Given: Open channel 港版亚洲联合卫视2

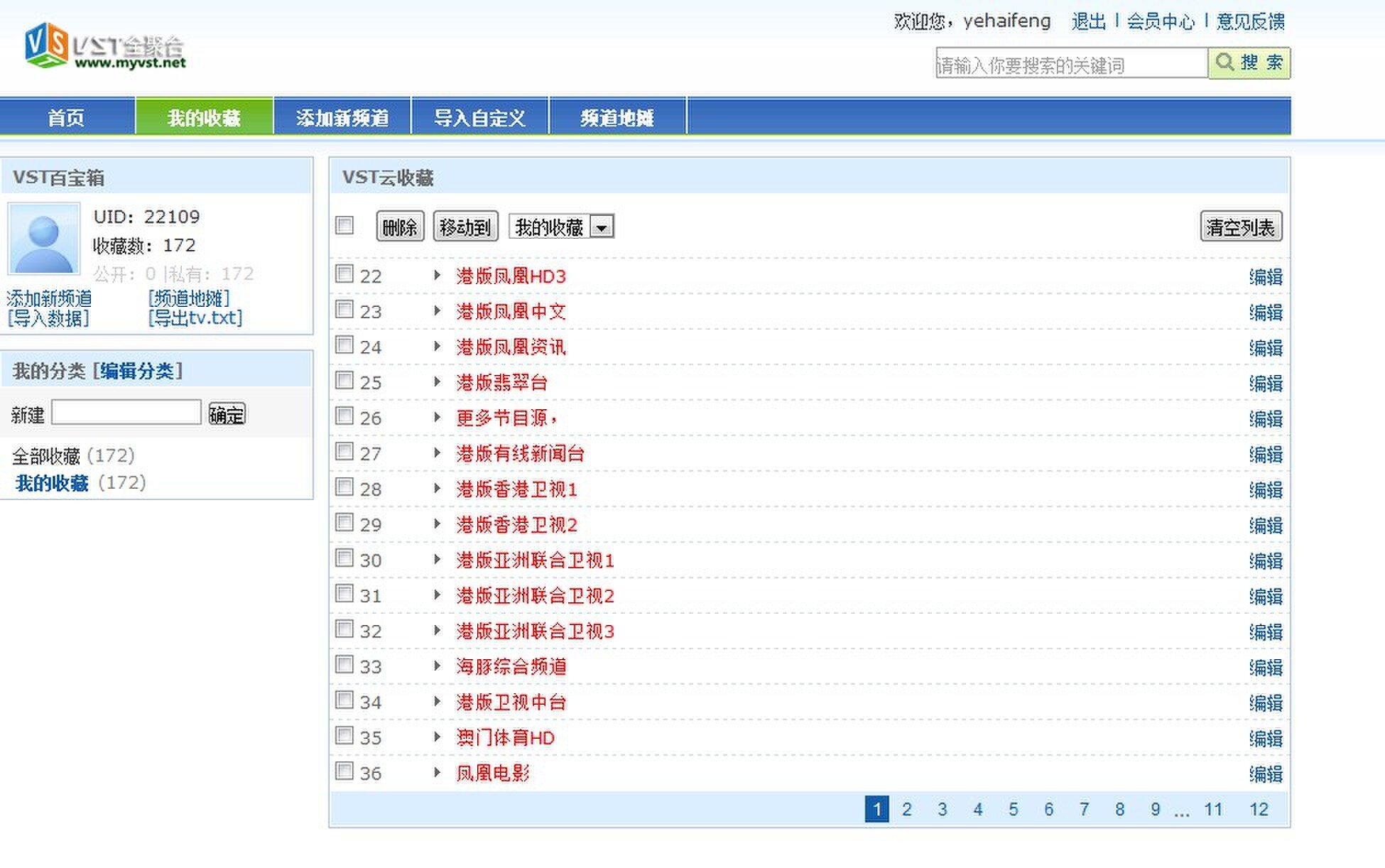Looking at the screenshot, I should [x=535, y=596].
